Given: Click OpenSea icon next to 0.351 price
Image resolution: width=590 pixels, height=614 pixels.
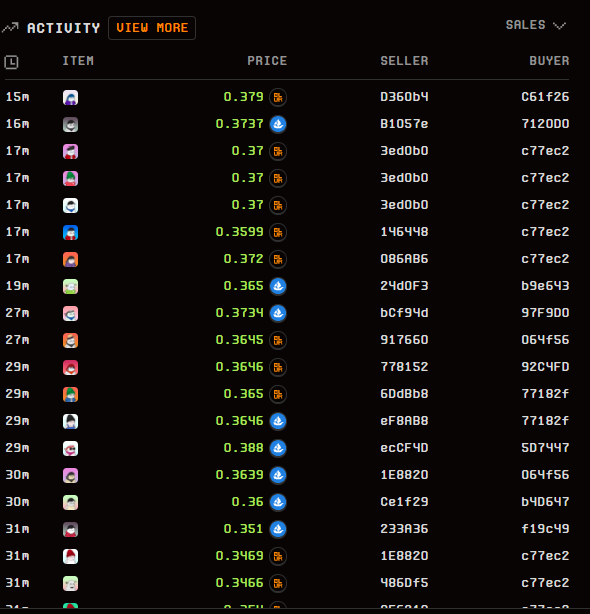Looking at the screenshot, I should (x=278, y=529).
